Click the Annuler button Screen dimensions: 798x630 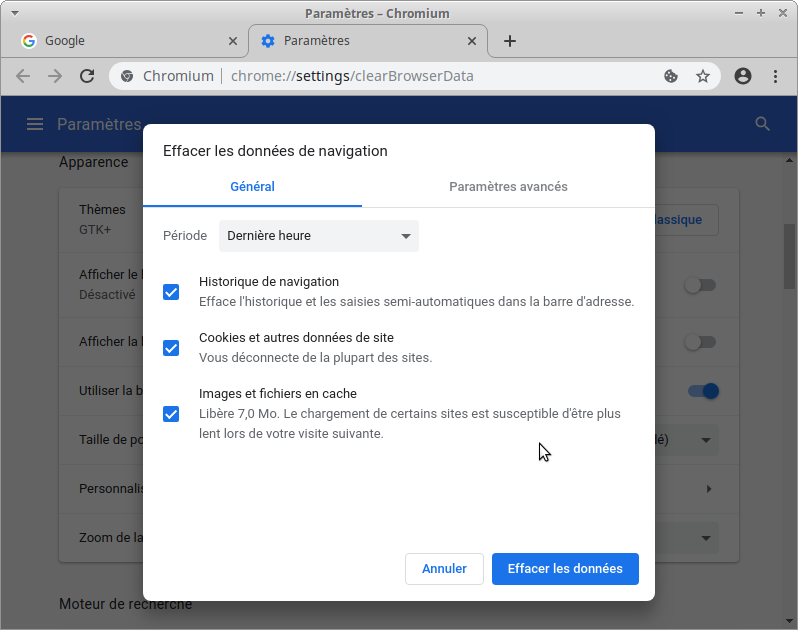click(x=444, y=569)
